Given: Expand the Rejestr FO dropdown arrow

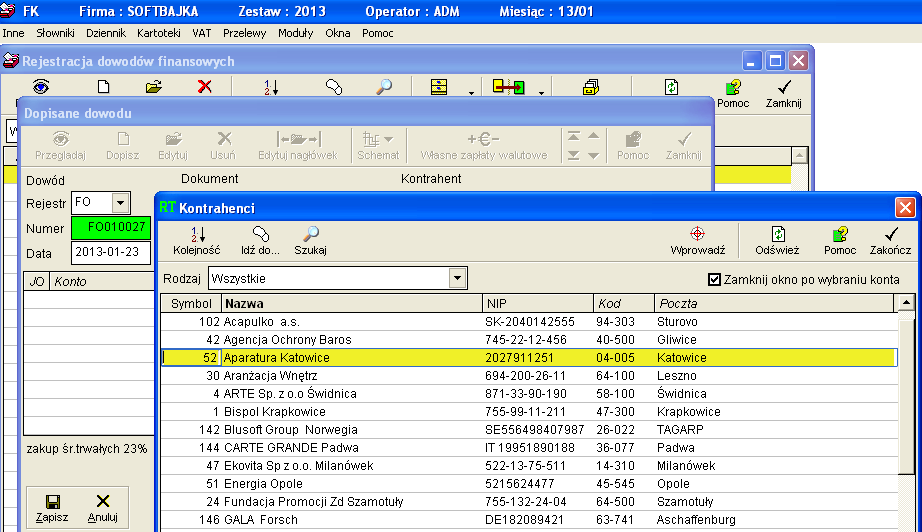Looking at the screenshot, I should (x=121, y=203).
